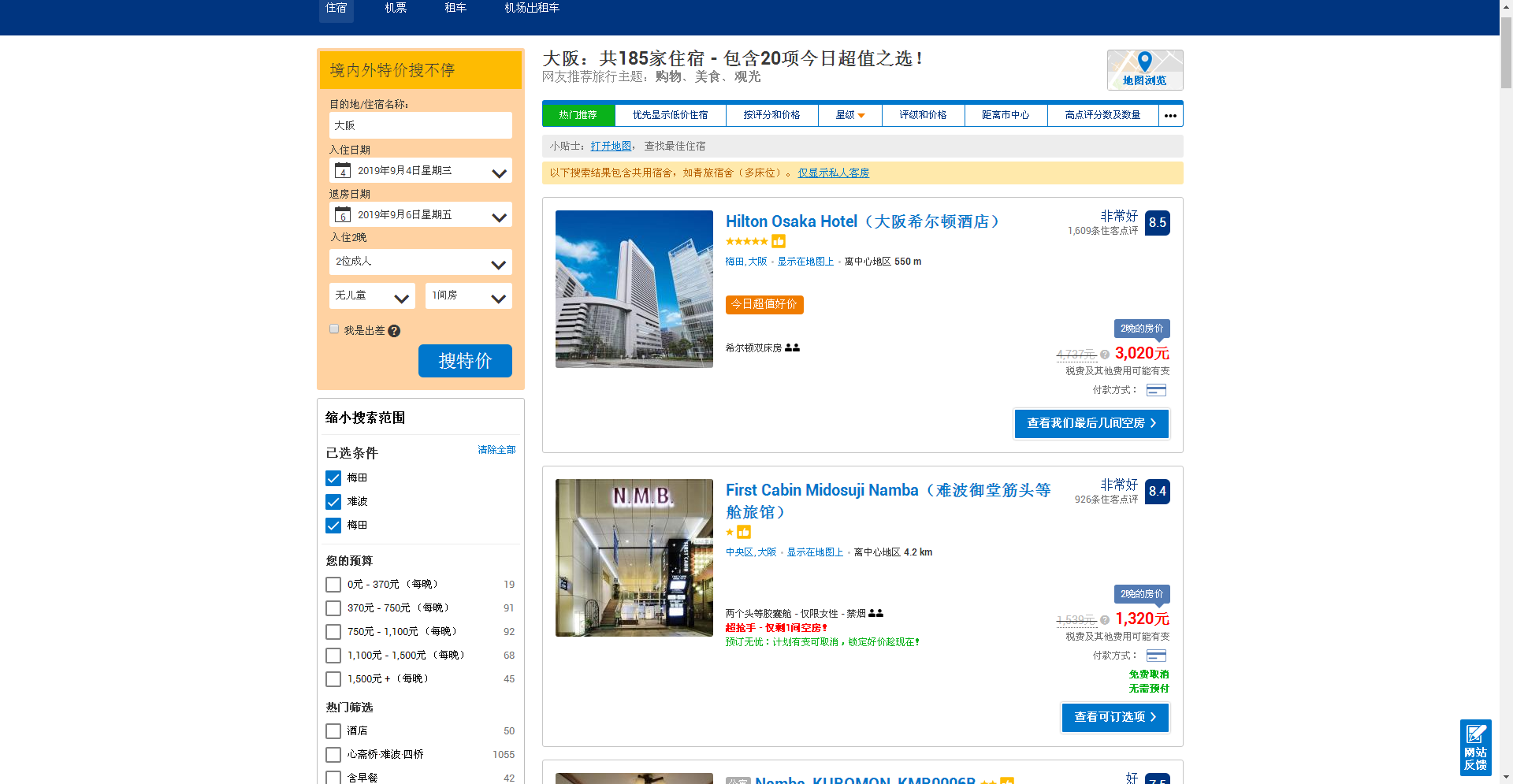Open the First Cabin Midosuji Namba link
Image resolution: width=1513 pixels, height=784 pixels.
coord(888,501)
